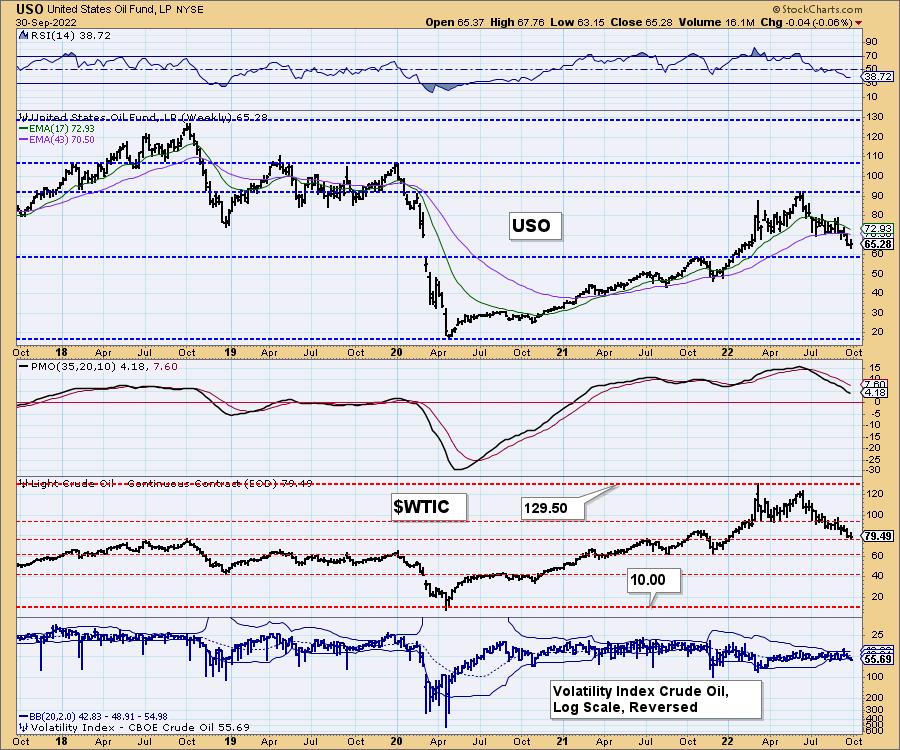Click the Light Crude Oil Continuous Contract label

click(171, 483)
